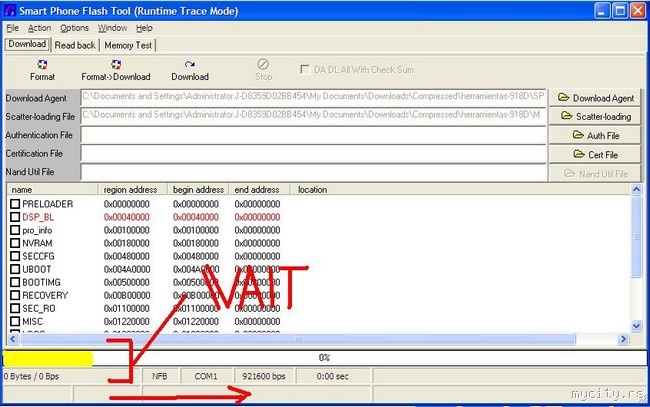
Task: Click the Auth File button
Action: (594, 136)
